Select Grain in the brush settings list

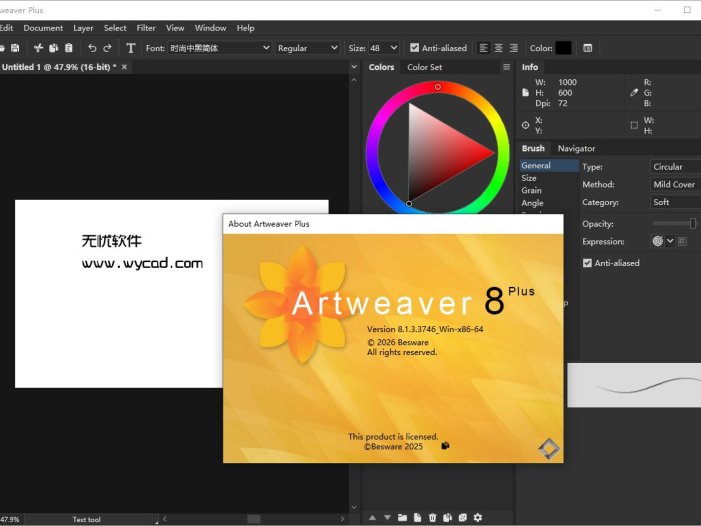(x=549, y=190)
